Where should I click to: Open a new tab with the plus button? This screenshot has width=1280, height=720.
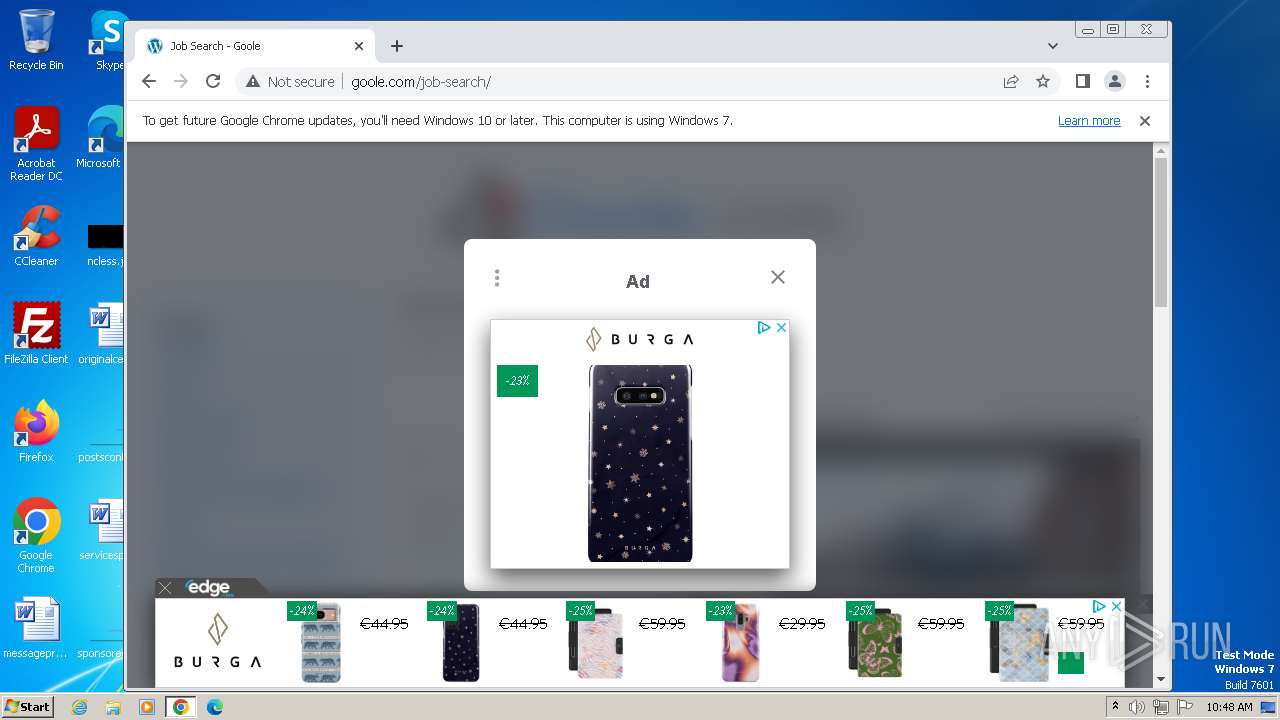(x=397, y=46)
